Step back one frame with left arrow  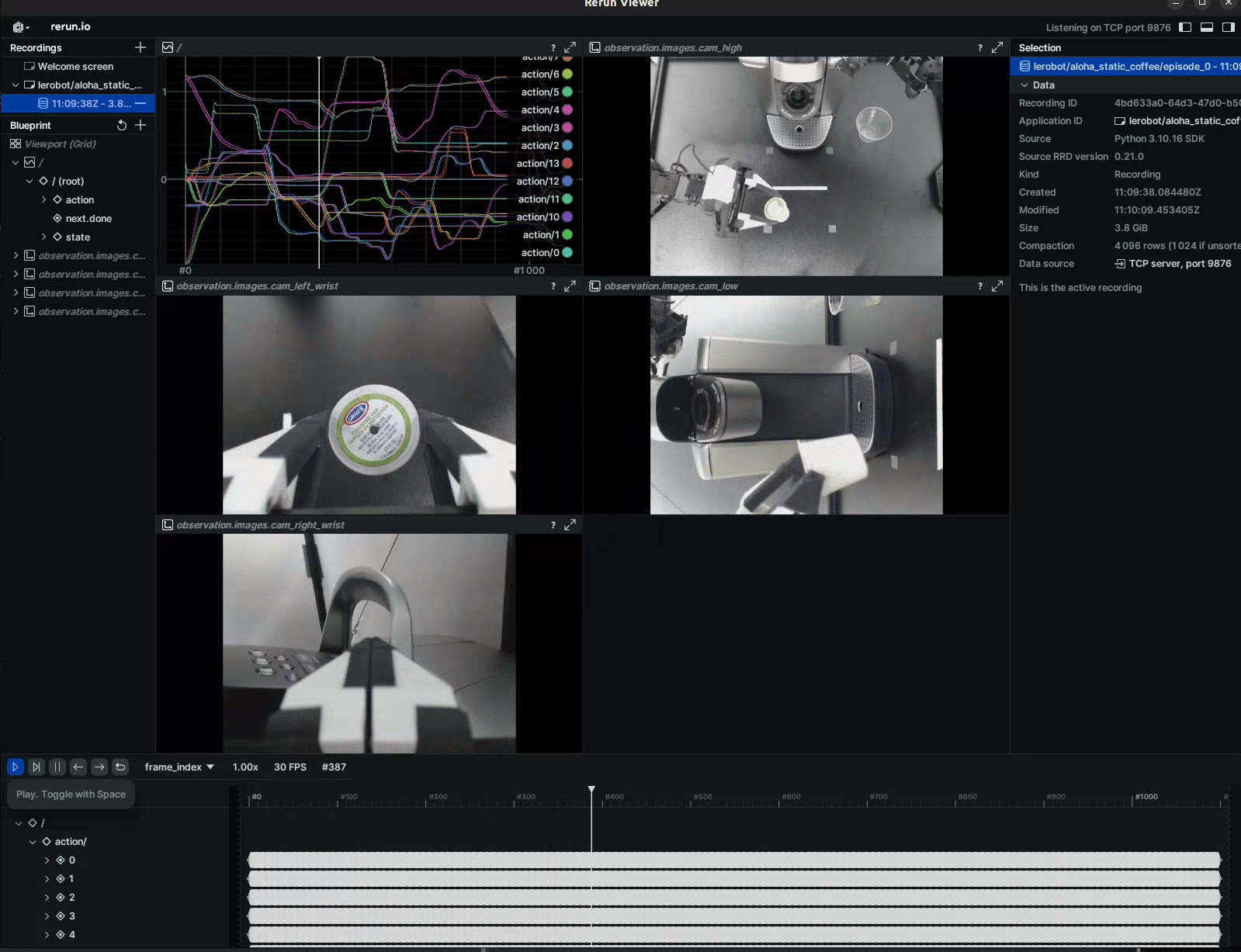(78, 767)
